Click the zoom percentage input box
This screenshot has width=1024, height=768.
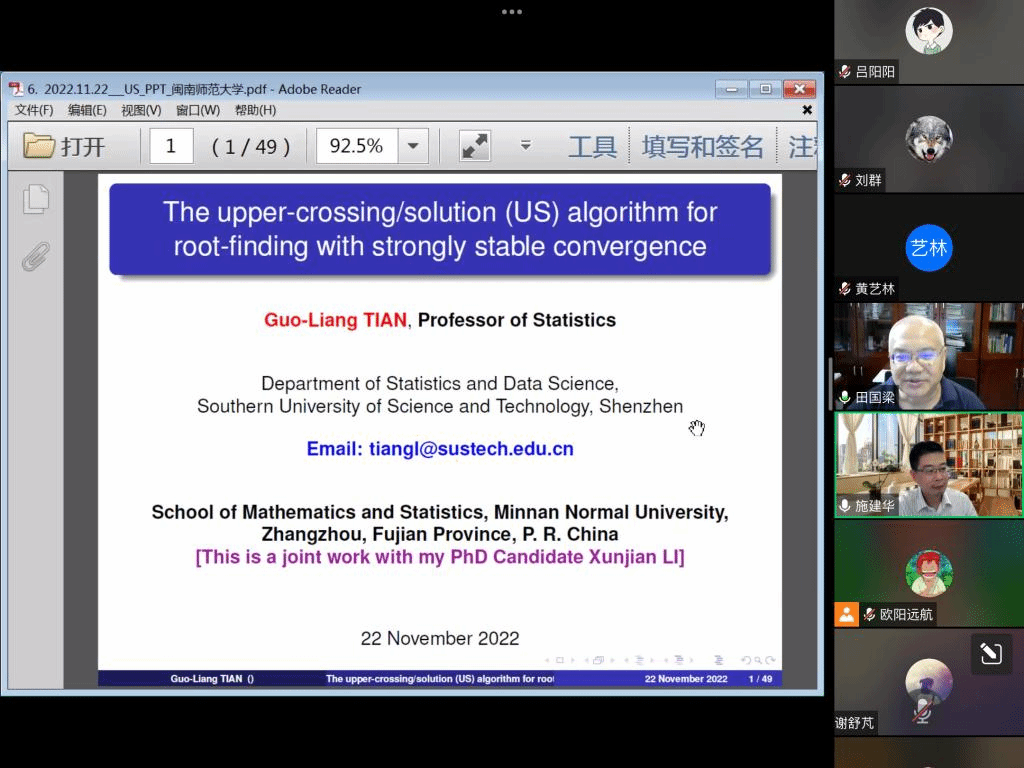click(357, 146)
